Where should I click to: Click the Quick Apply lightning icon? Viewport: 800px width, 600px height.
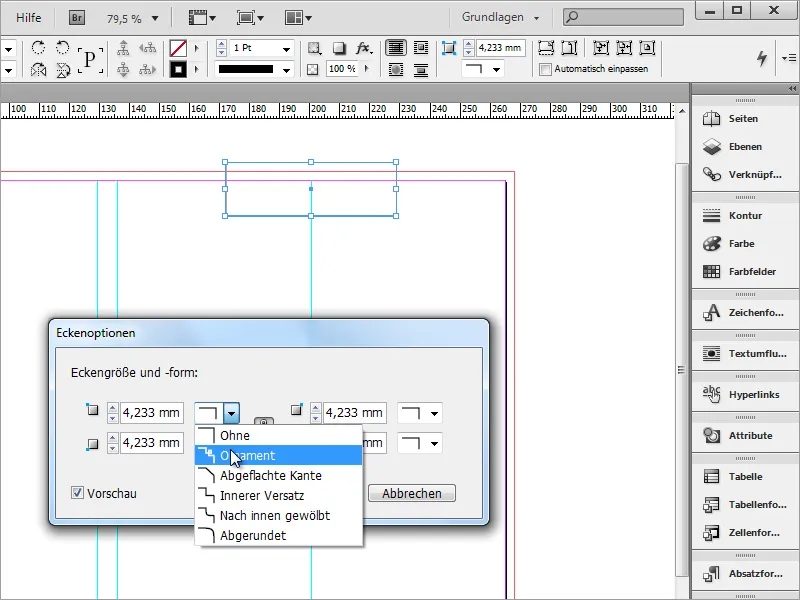pos(762,58)
